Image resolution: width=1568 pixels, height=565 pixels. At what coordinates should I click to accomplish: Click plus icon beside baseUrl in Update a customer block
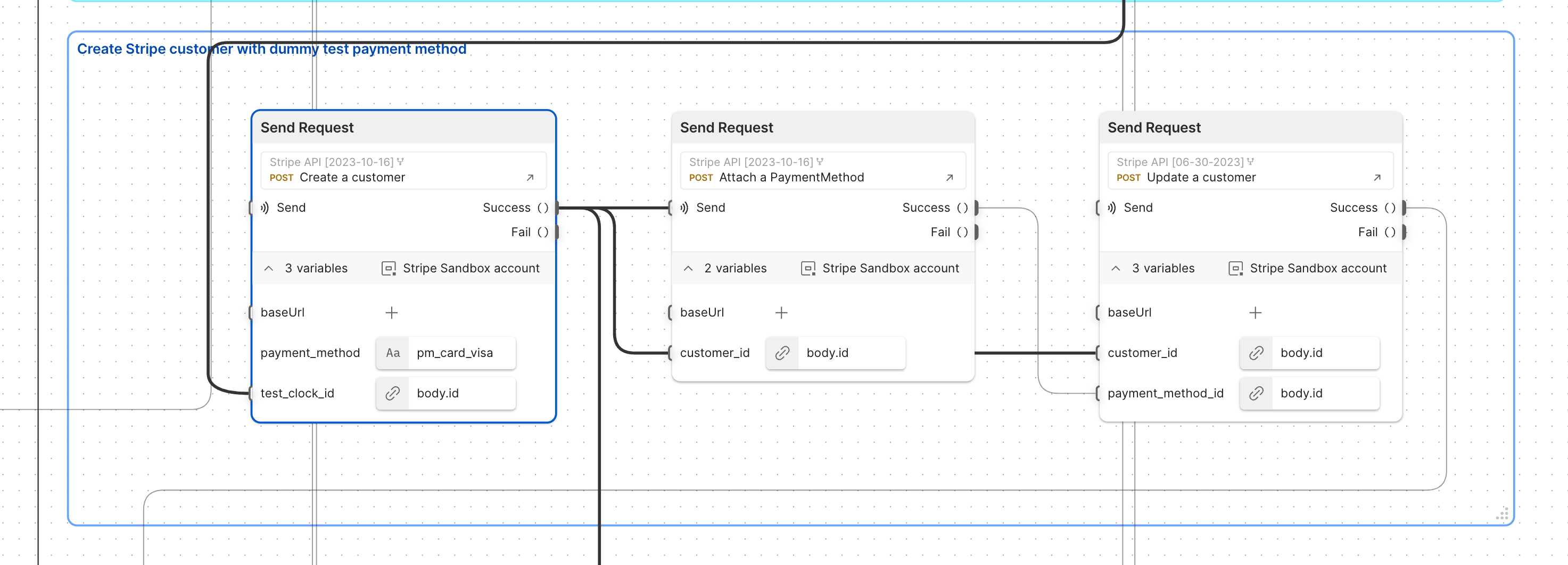(x=1255, y=313)
